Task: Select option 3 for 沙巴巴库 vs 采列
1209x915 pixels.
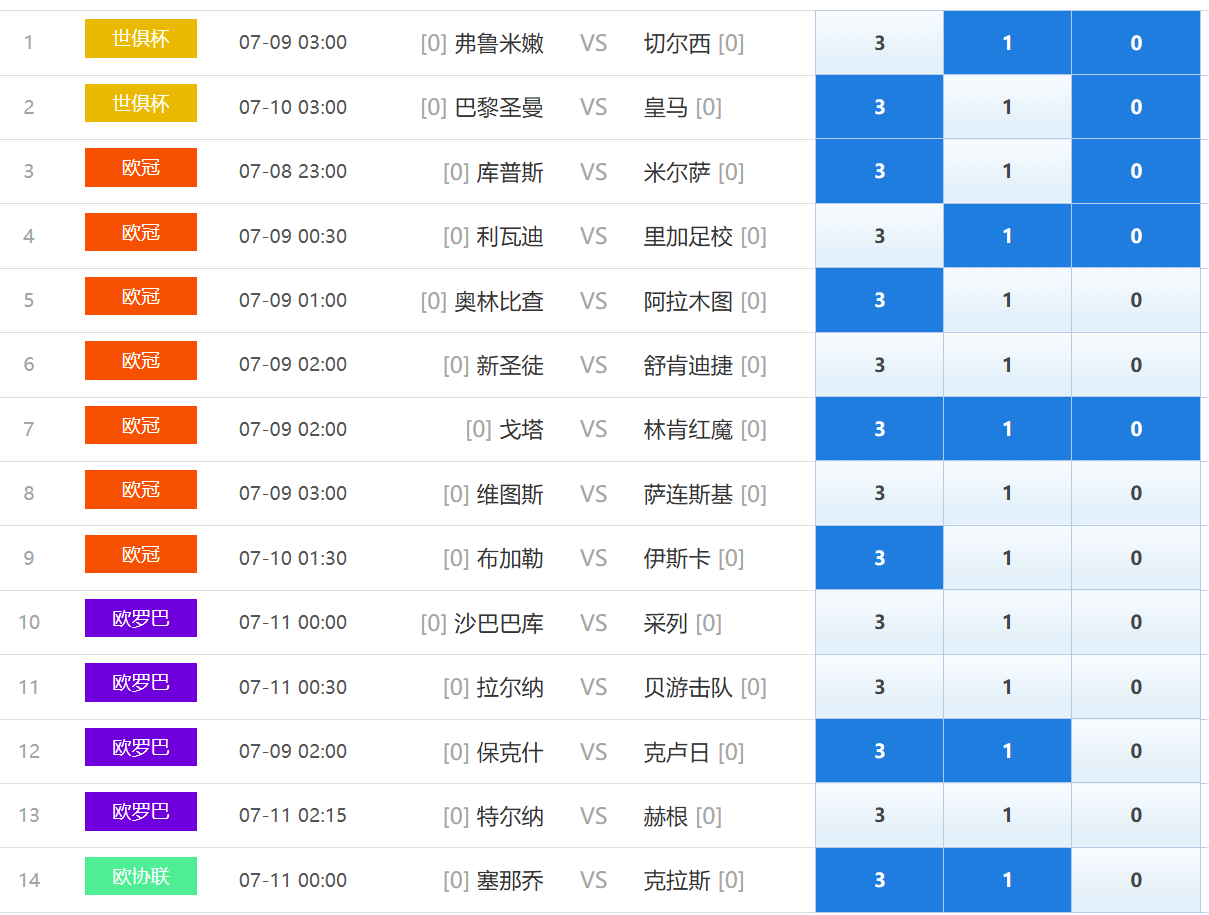Action: 879,622
